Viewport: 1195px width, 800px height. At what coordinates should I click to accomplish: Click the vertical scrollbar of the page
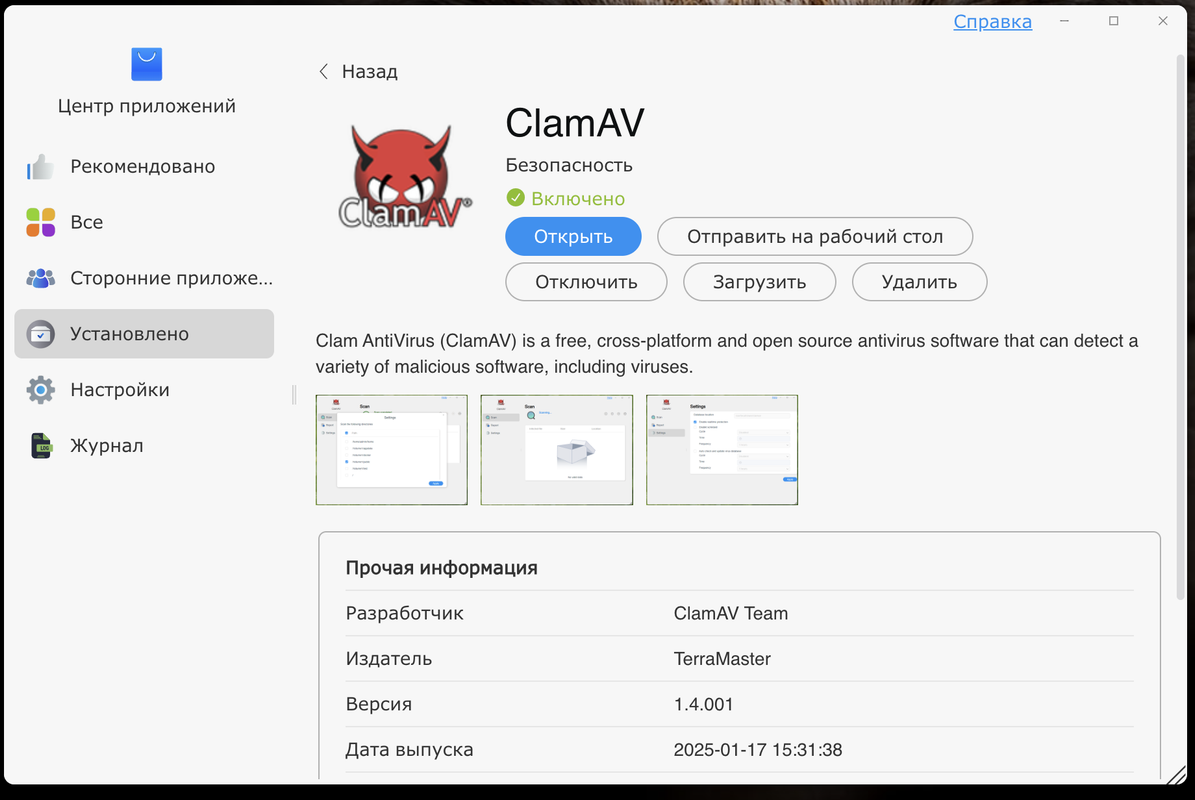[x=1181, y=328]
